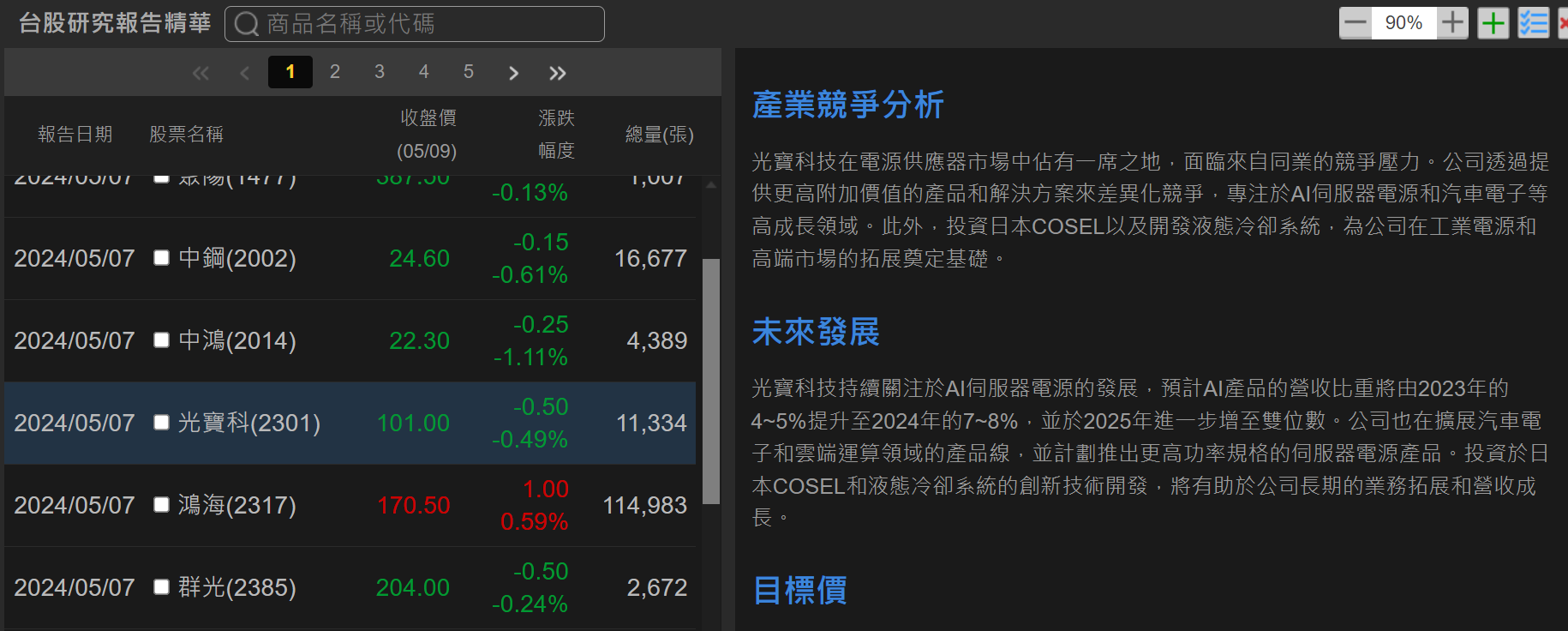Screen dimensions: 1568x631
Task: Sort by the 漲跌幅度 column header
Action: coord(556,135)
